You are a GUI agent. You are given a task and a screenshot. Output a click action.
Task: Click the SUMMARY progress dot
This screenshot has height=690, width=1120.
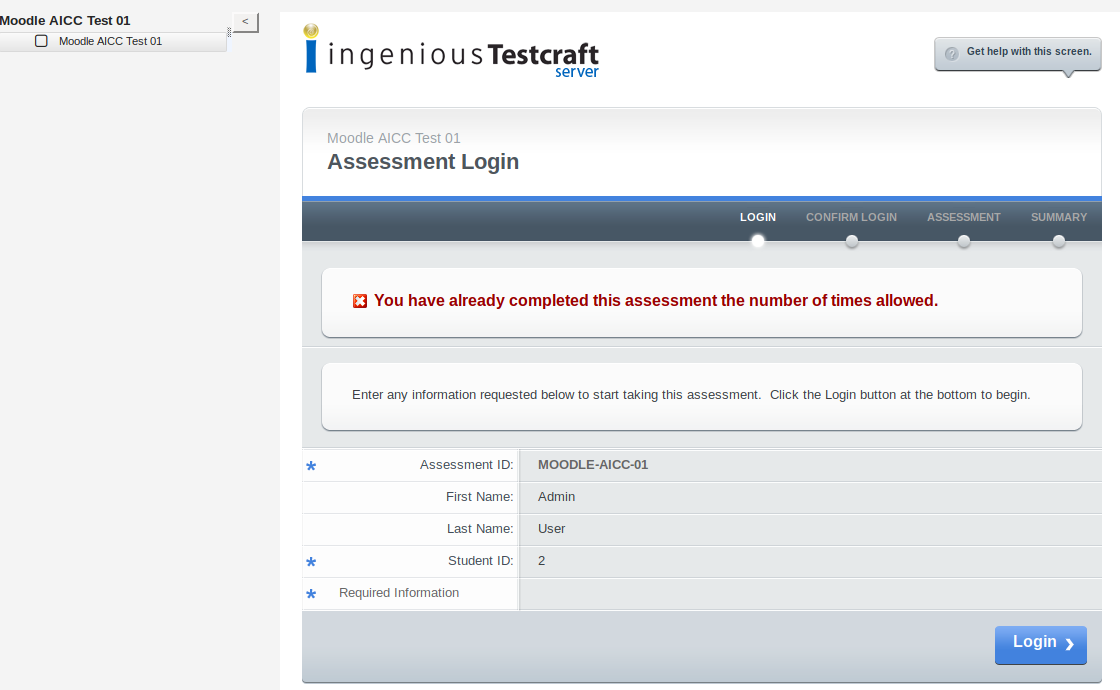coord(1059,241)
